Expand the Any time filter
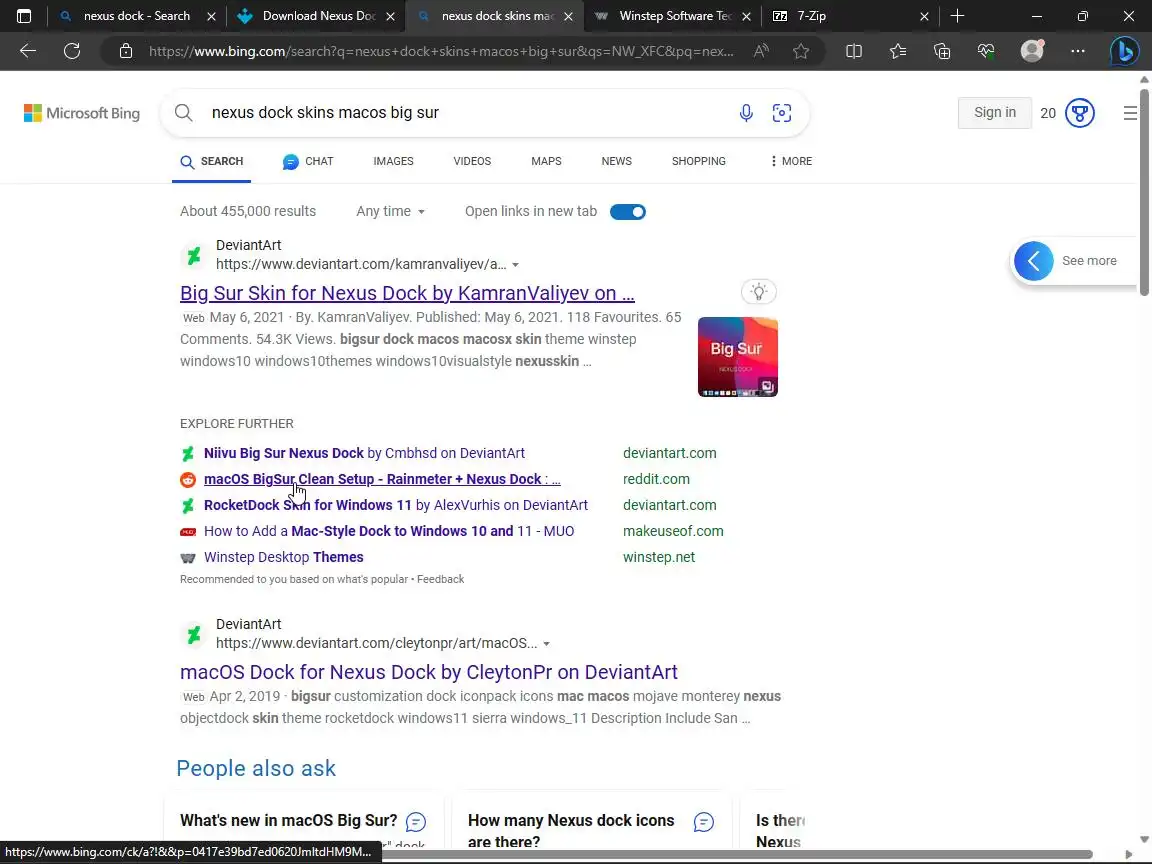Screen dimensions: 1152x864 pyautogui.click(x=390, y=212)
